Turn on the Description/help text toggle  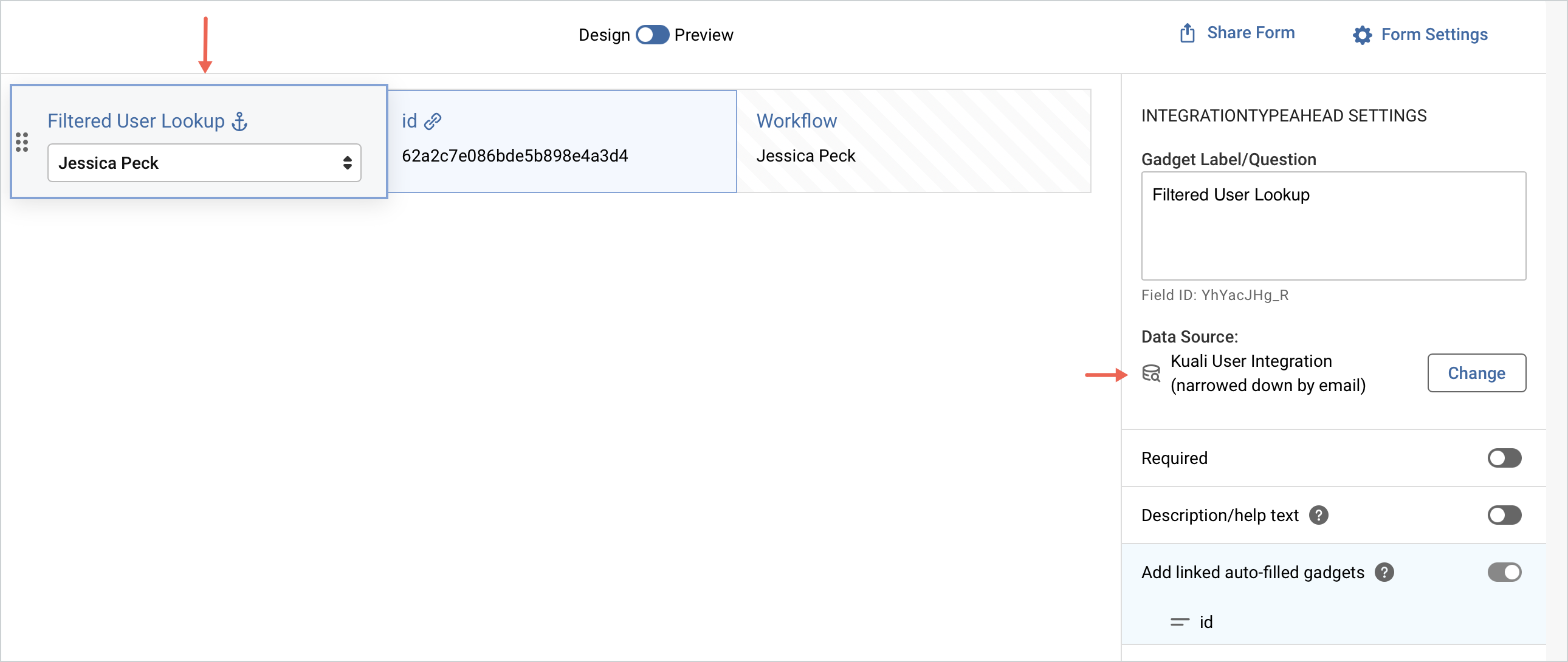1504,515
